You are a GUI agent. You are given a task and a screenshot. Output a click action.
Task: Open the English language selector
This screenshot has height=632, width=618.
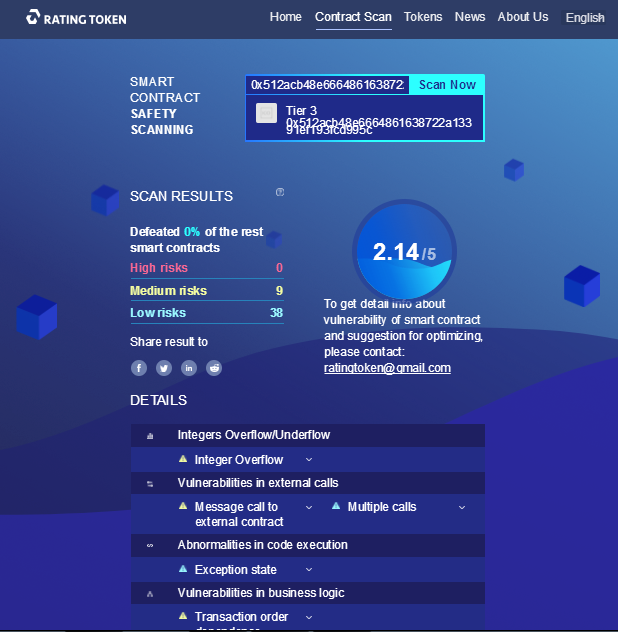[585, 18]
